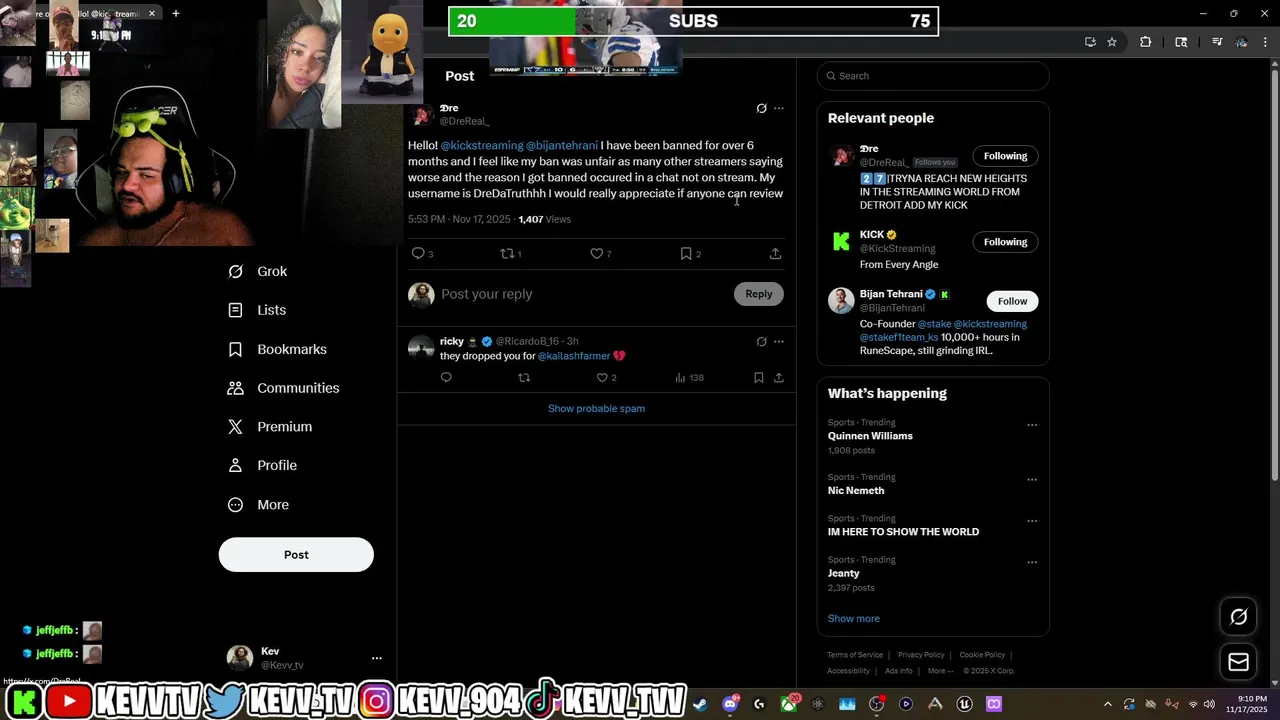Toggle Following button for KICK
Screen dimensions: 1280x720
click(1005, 242)
